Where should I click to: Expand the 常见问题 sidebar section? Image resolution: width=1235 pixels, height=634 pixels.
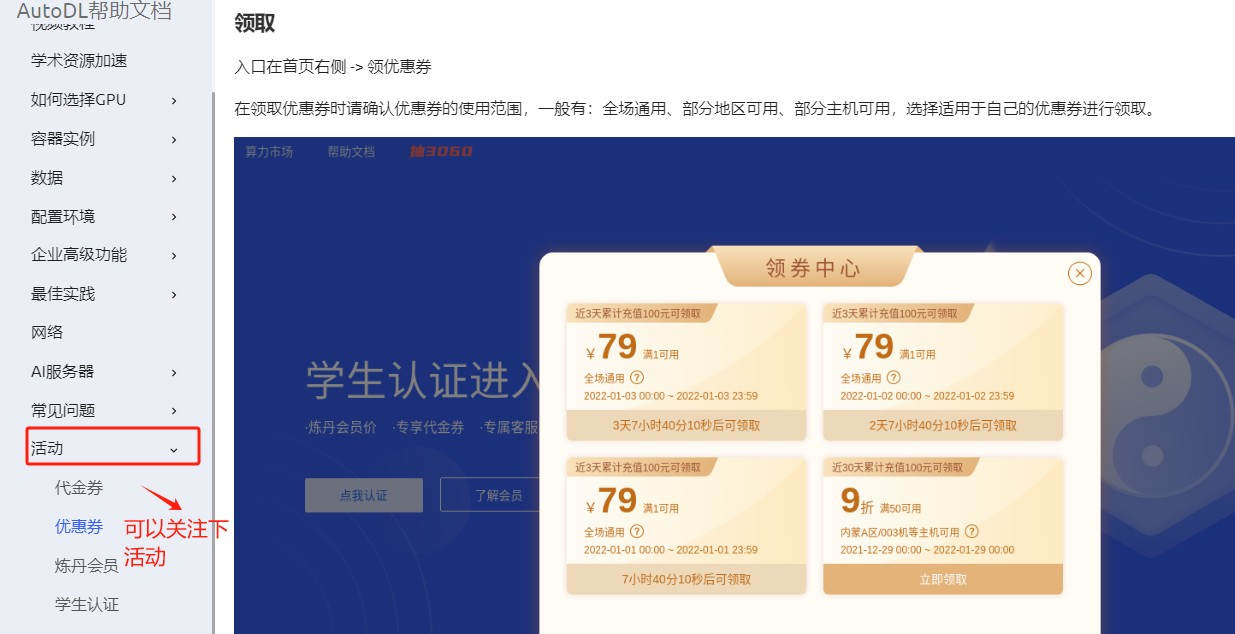174,411
